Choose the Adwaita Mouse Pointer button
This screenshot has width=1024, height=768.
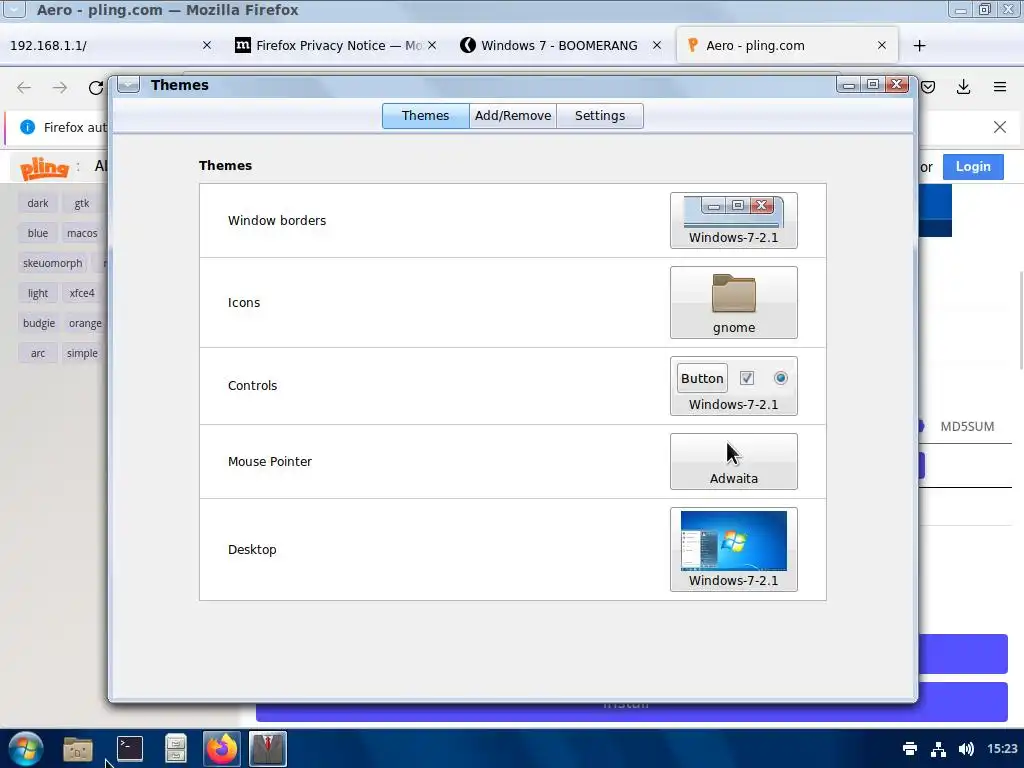point(733,462)
